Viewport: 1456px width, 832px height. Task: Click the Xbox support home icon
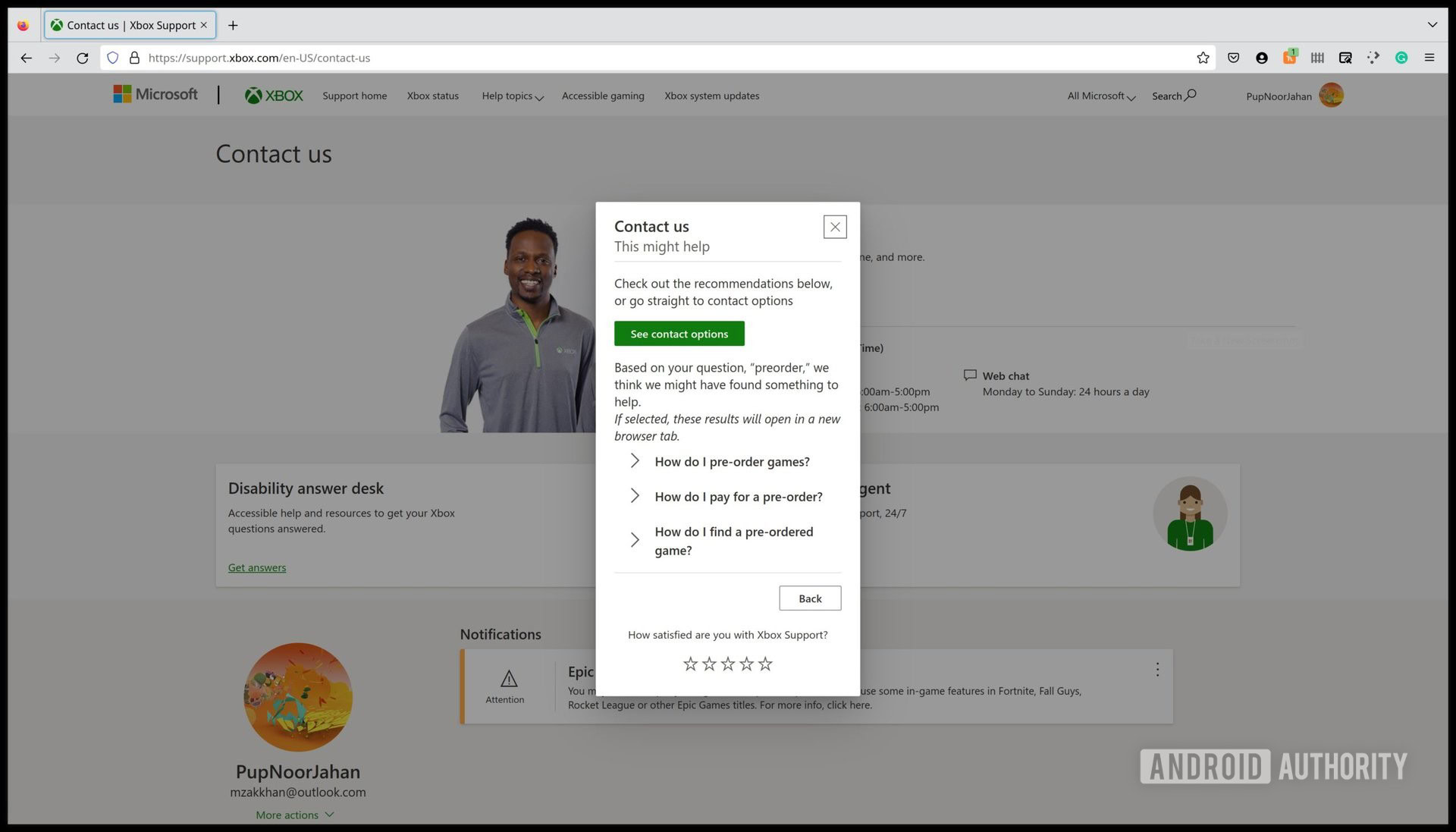pyautogui.click(x=273, y=95)
